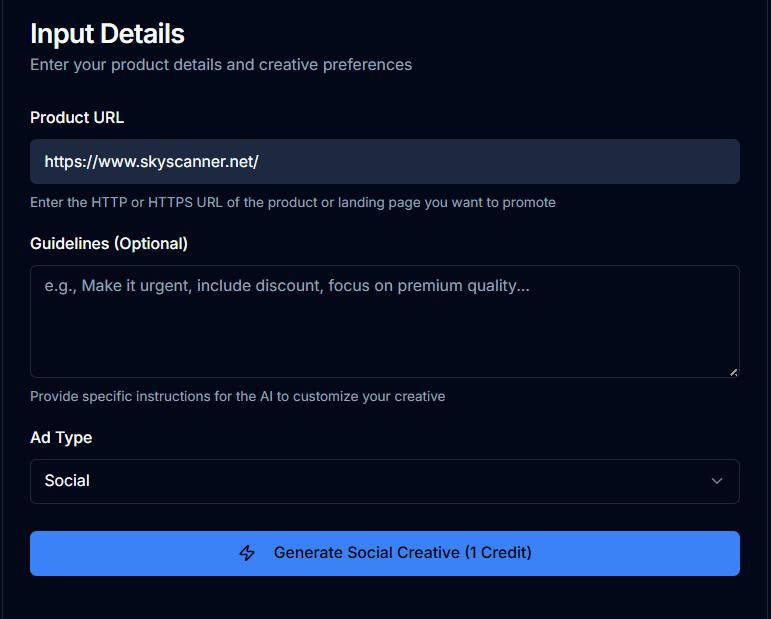Click 'Provide specific instructions for the AI' hint

pyautogui.click(x=237, y=396)
